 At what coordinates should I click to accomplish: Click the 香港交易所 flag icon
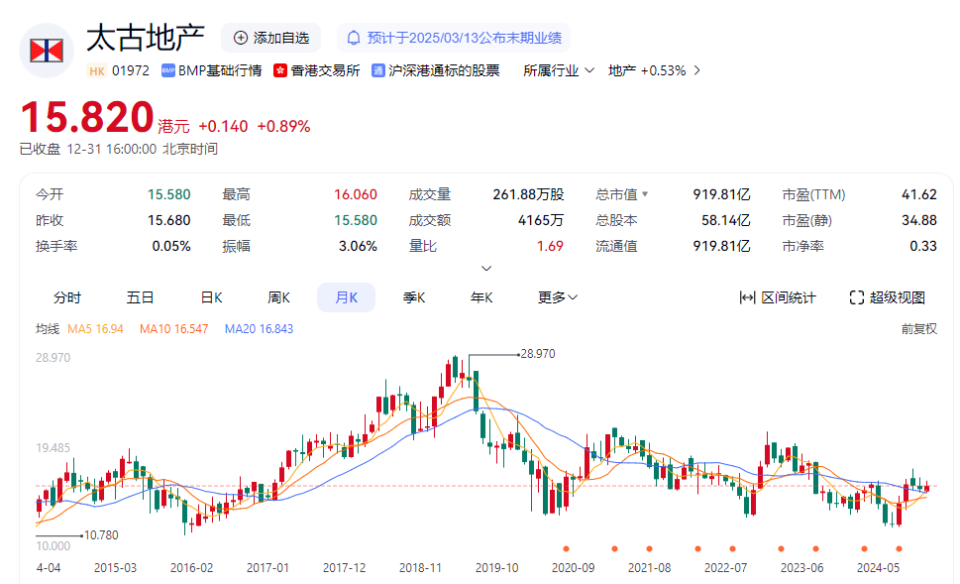[280, 71]
